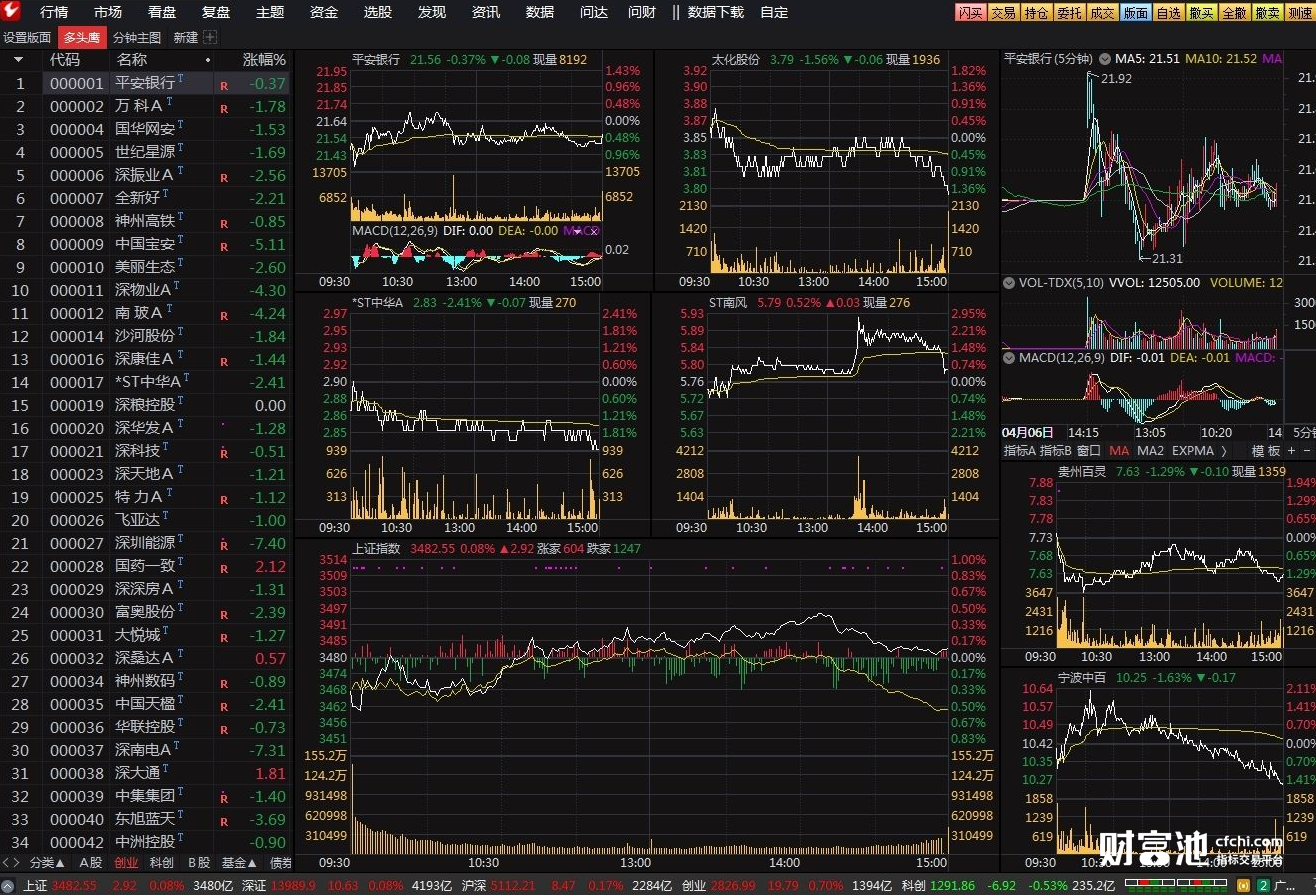
Task: Select B股 tab at bottom
Action: pyautogui.click(x=199, y=862)
